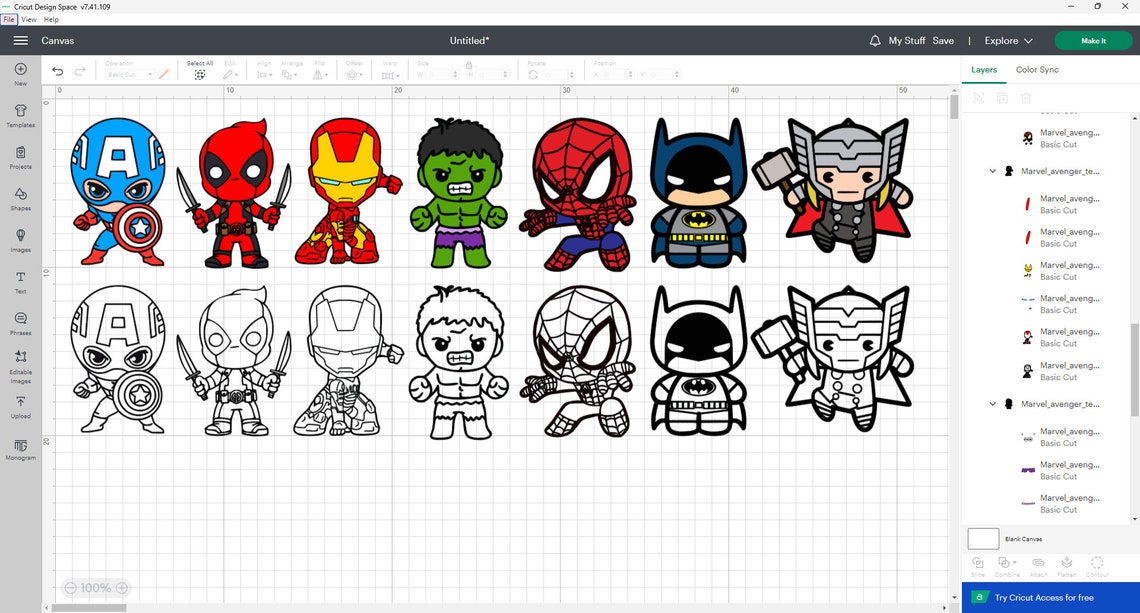Collapse the first Marvel_avenger_te group
The image size is (1140, 613).
992,170
